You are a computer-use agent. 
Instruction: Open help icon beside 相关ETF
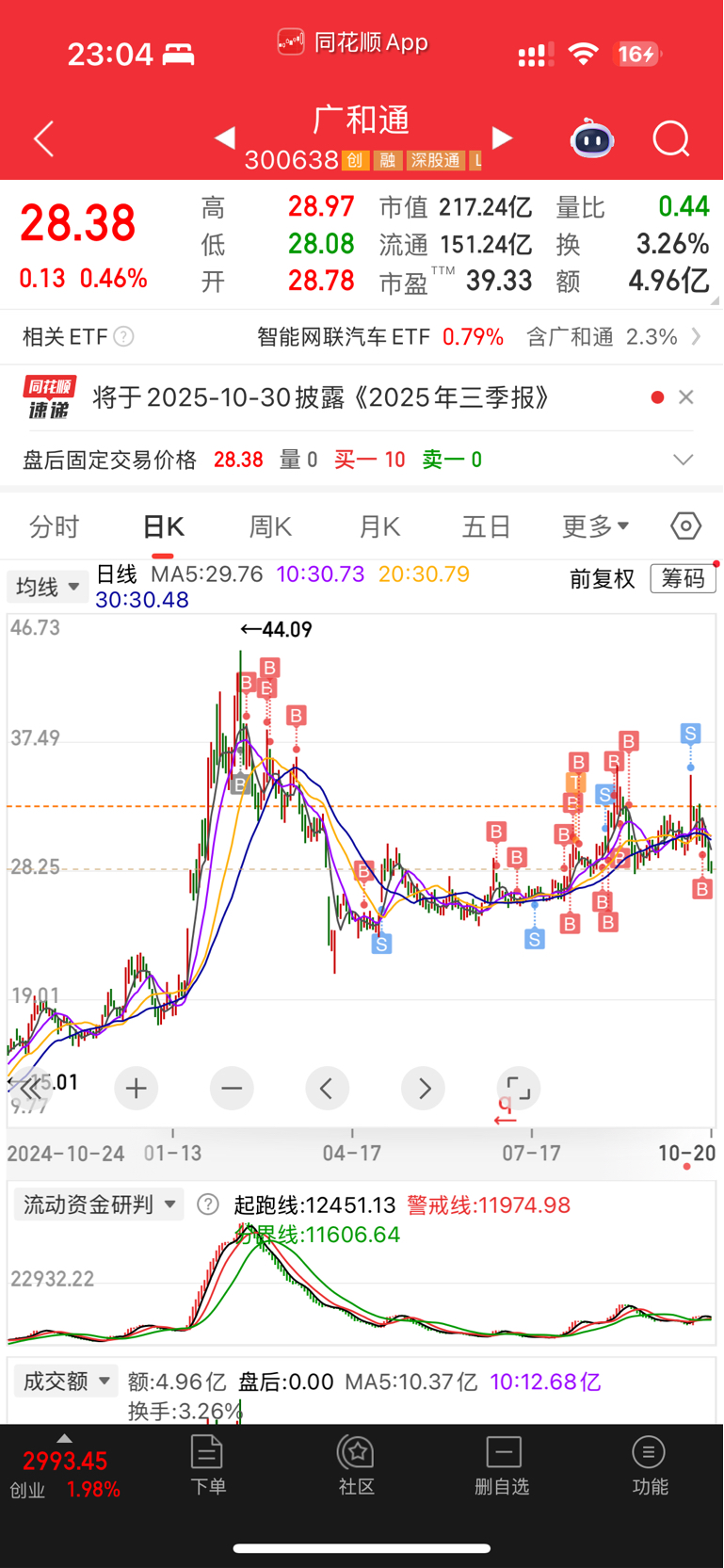pos(123,336)
